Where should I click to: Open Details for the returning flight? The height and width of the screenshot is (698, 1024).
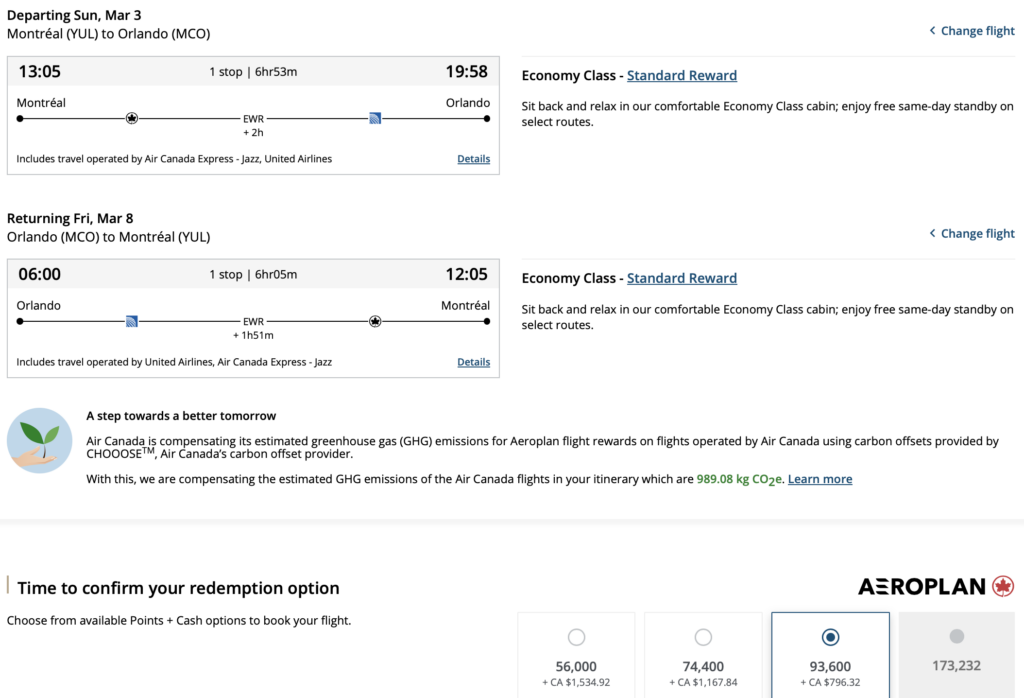[x=474, y=362]
